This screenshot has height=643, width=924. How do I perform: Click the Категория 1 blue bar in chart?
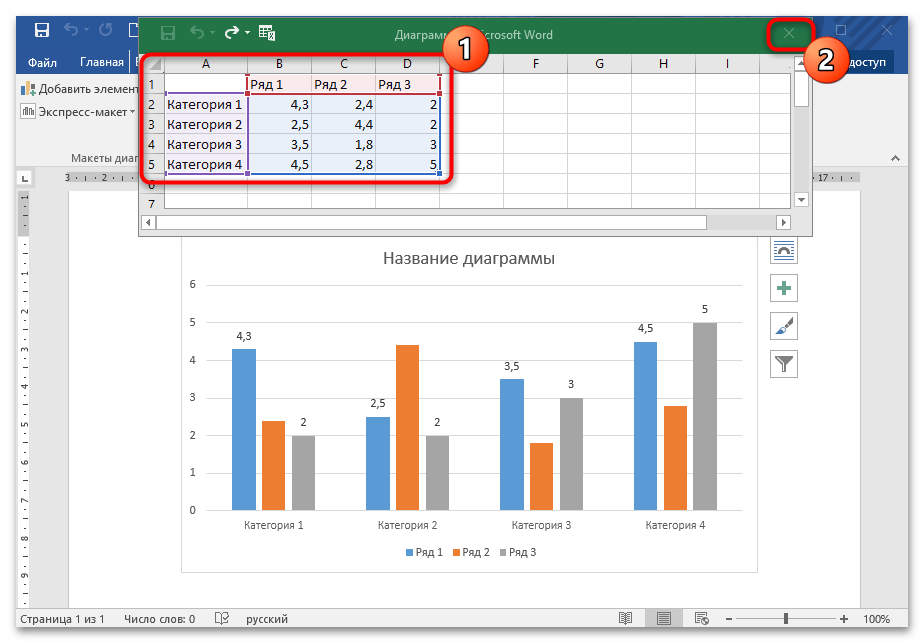[x=244, y=430]
